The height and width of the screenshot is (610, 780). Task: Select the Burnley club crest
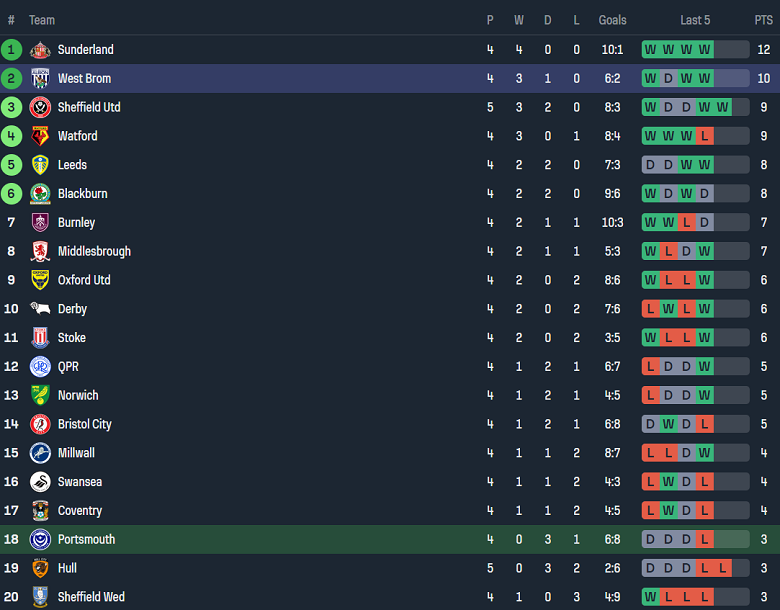pyautogui.click(x=40, y=223)
